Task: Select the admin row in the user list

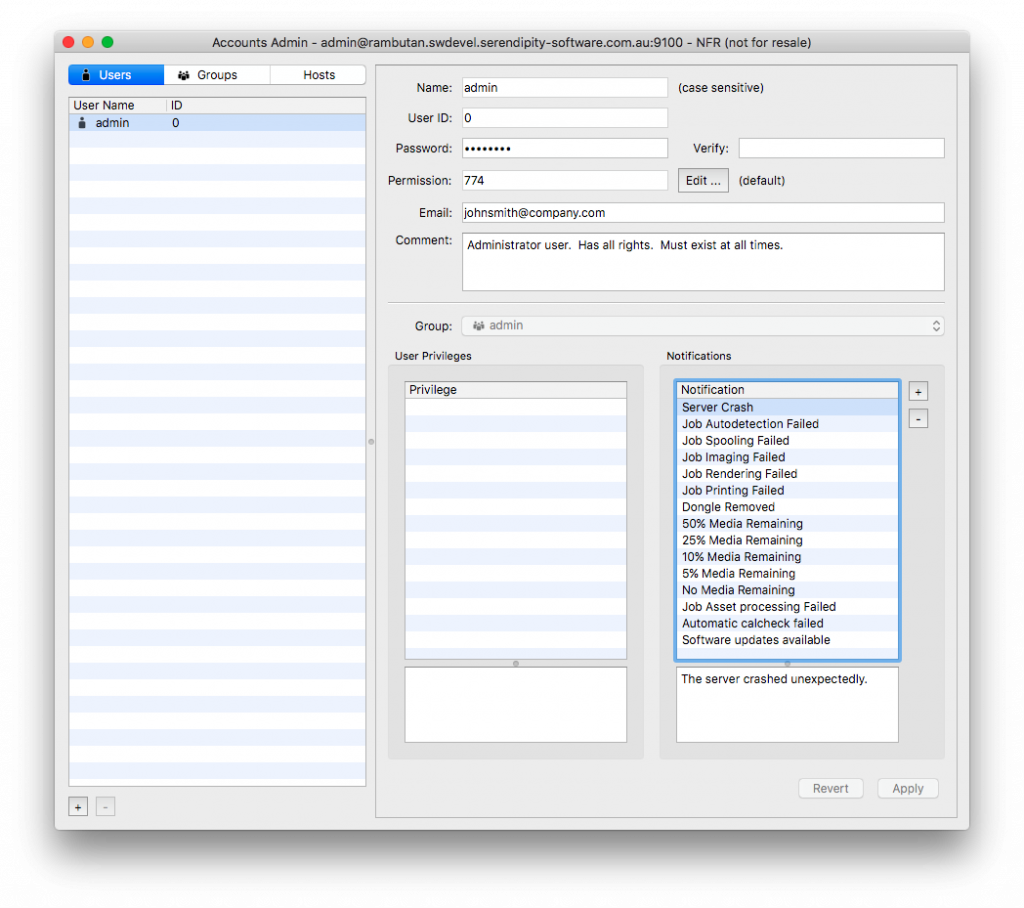Action: (x=150, y=122)
